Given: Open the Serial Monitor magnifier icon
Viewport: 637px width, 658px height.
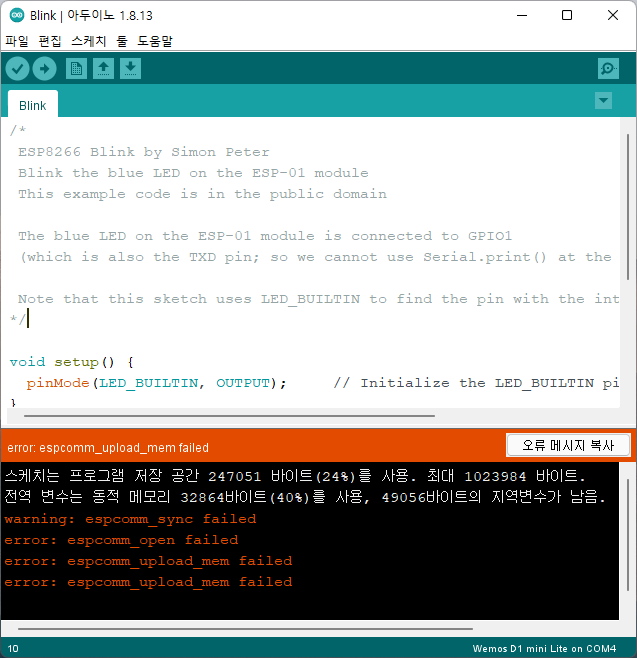Looking at the screenshot, I should (608, 68).
